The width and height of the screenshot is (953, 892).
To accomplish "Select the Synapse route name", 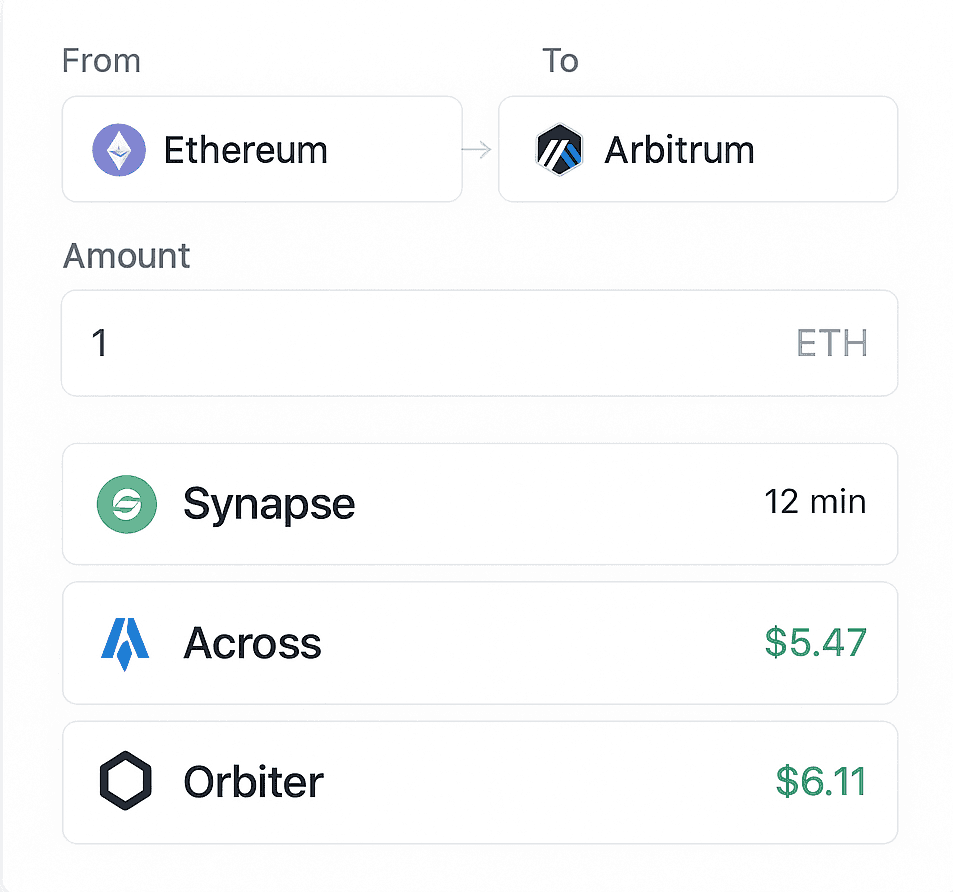I will (268, 504).
